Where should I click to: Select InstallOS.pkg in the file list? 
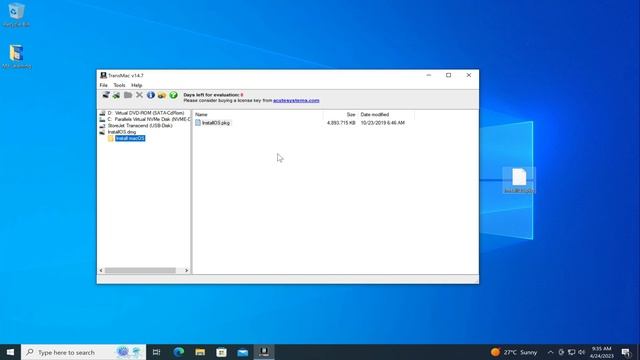click(216, 123)
